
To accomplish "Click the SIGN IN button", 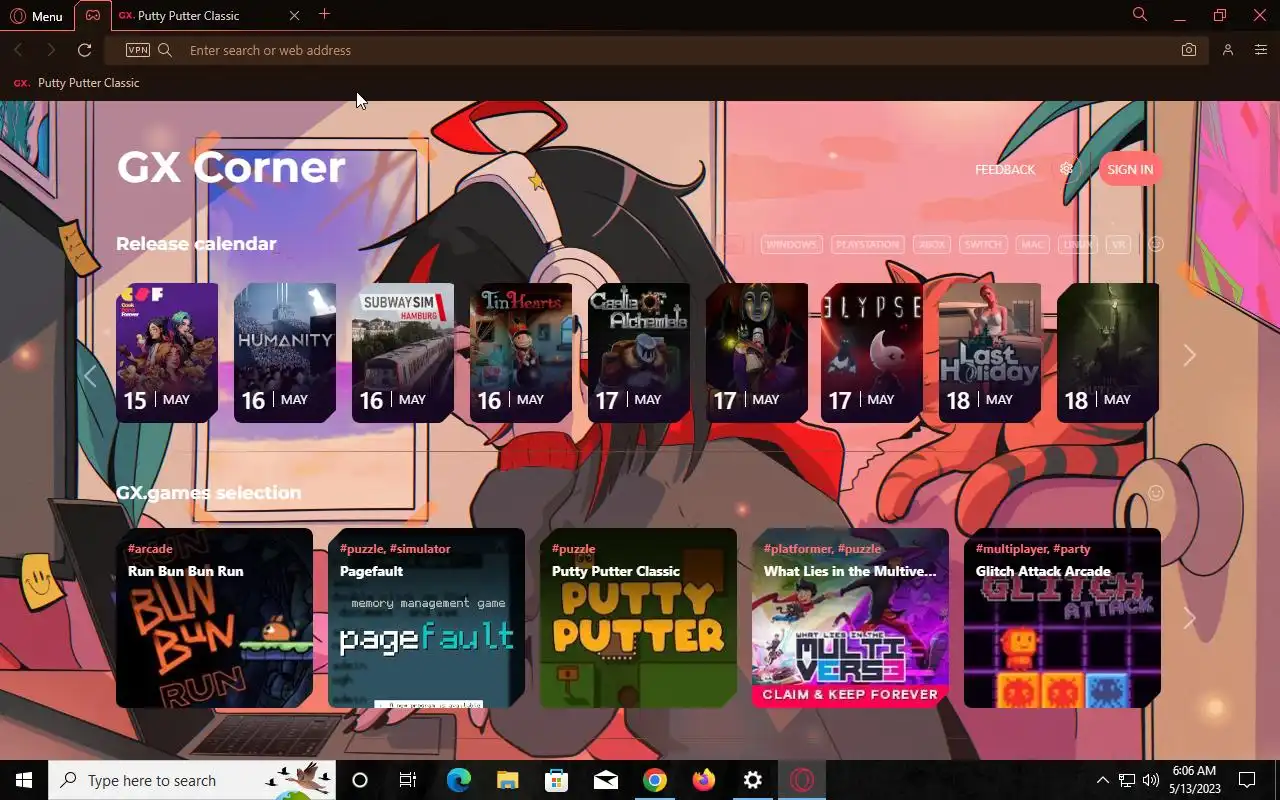I will tap(1130, 170).
